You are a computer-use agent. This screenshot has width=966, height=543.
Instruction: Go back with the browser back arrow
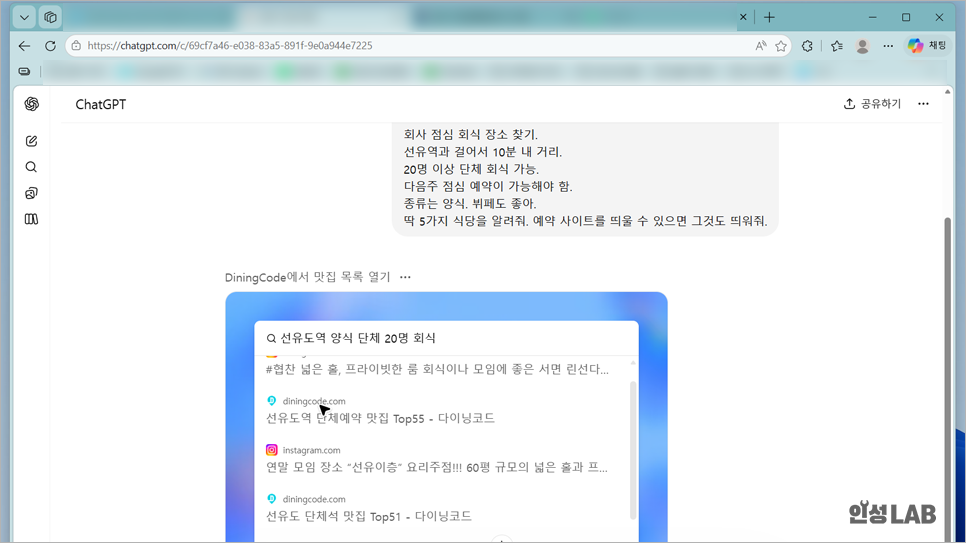coord(24,46)
